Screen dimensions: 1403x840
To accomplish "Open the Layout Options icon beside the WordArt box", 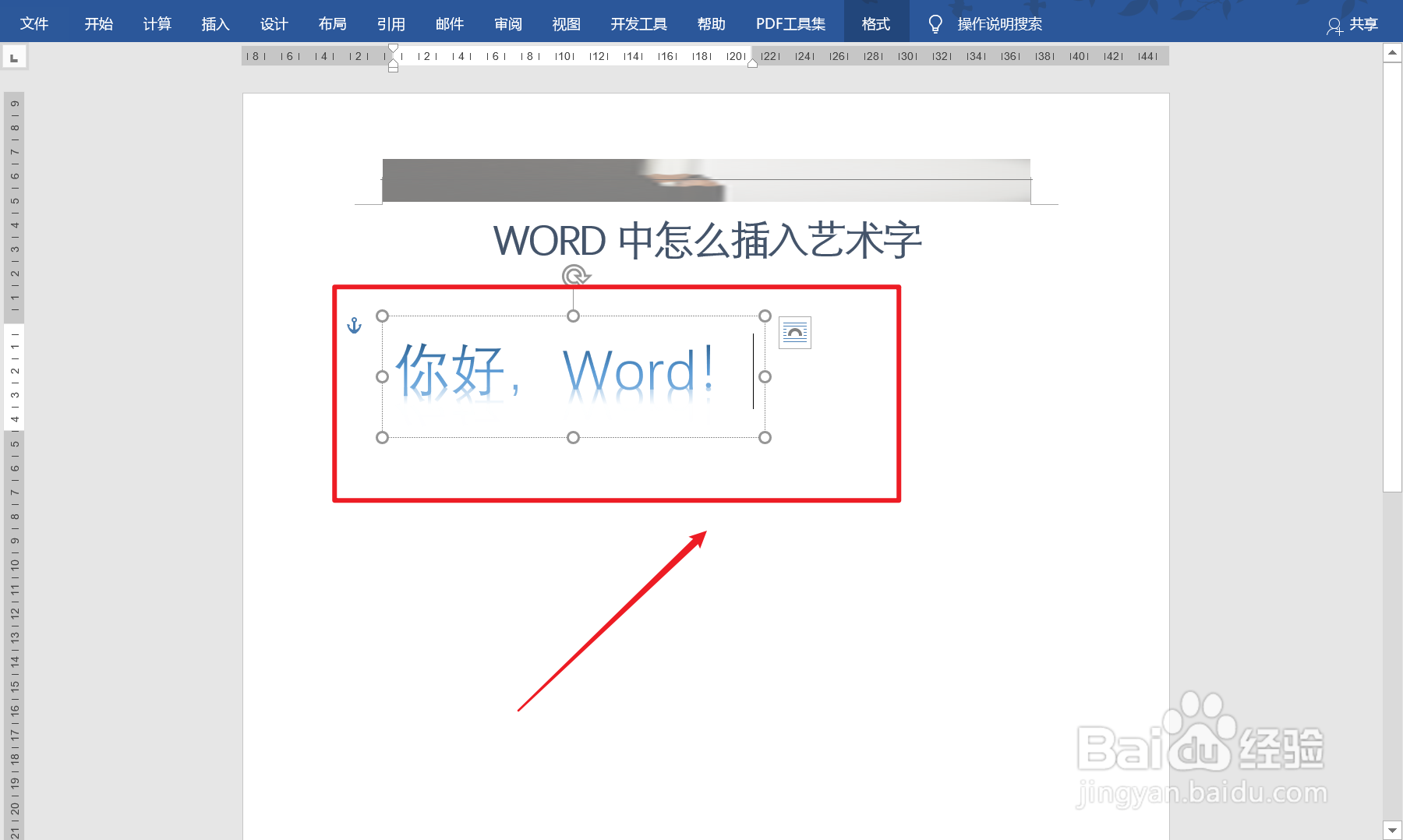I will [794, 332].
